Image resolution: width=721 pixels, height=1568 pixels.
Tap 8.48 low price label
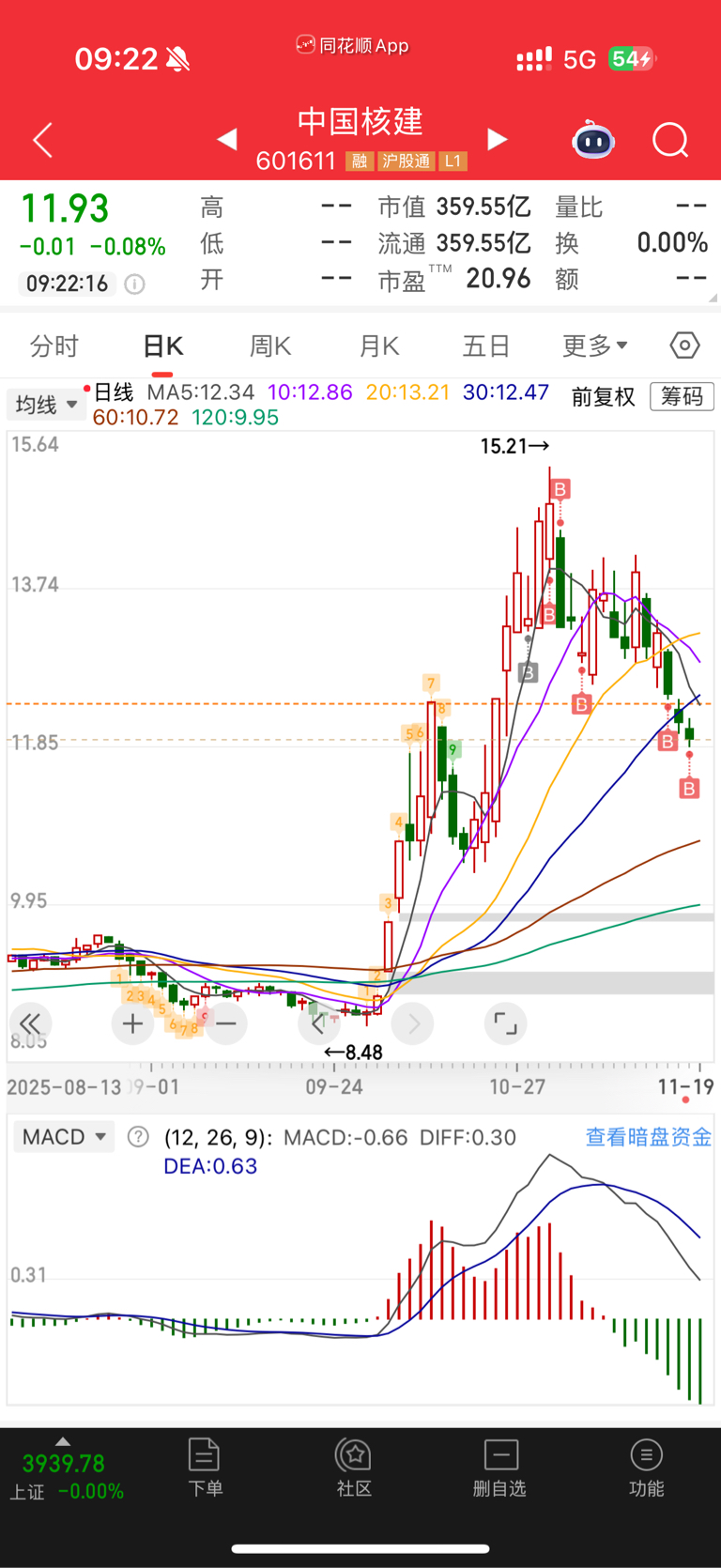[353, 1053]
